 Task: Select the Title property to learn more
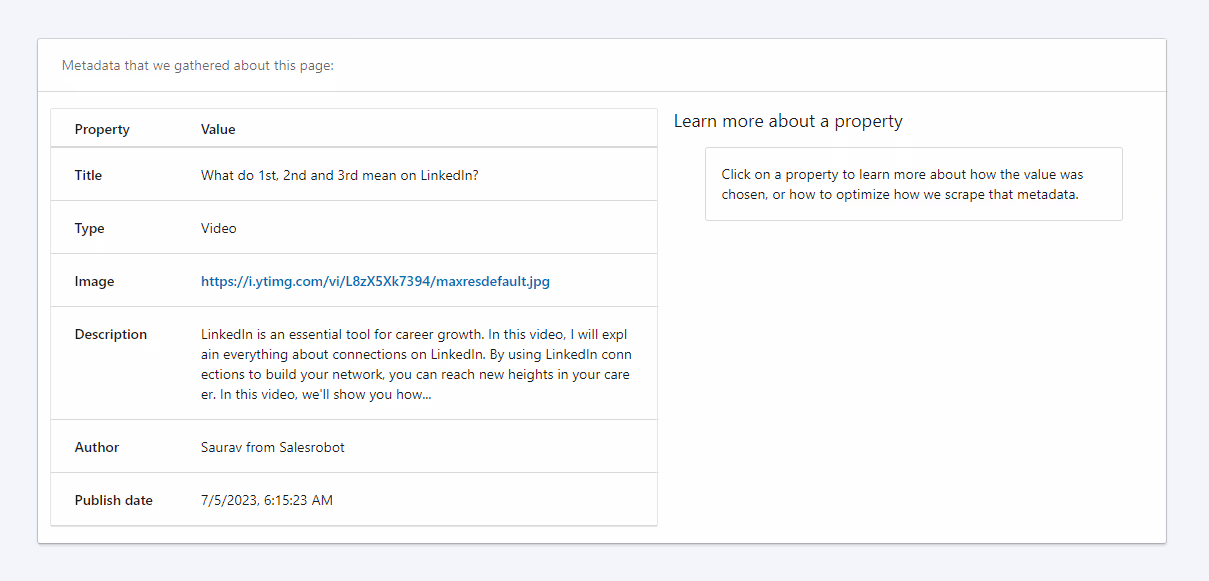point(88,175)
